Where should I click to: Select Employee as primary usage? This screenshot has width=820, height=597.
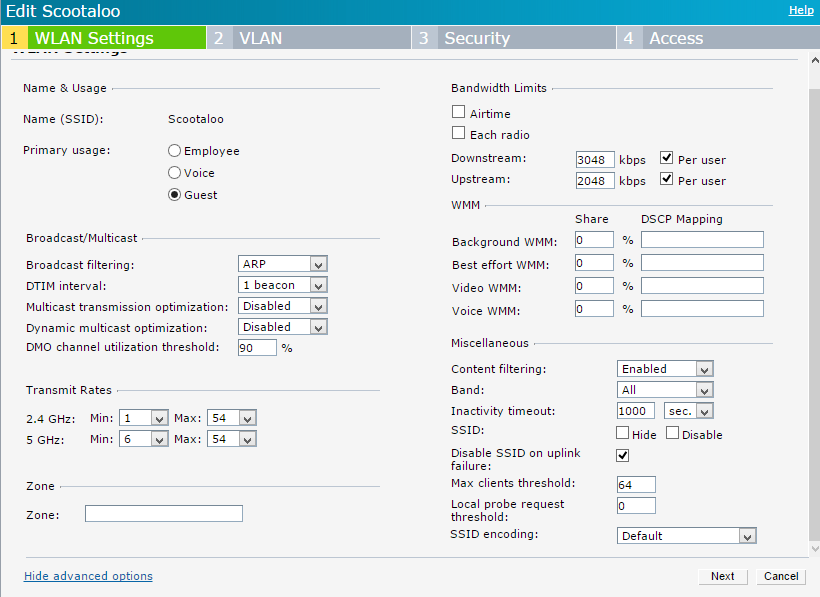[174, 151]
